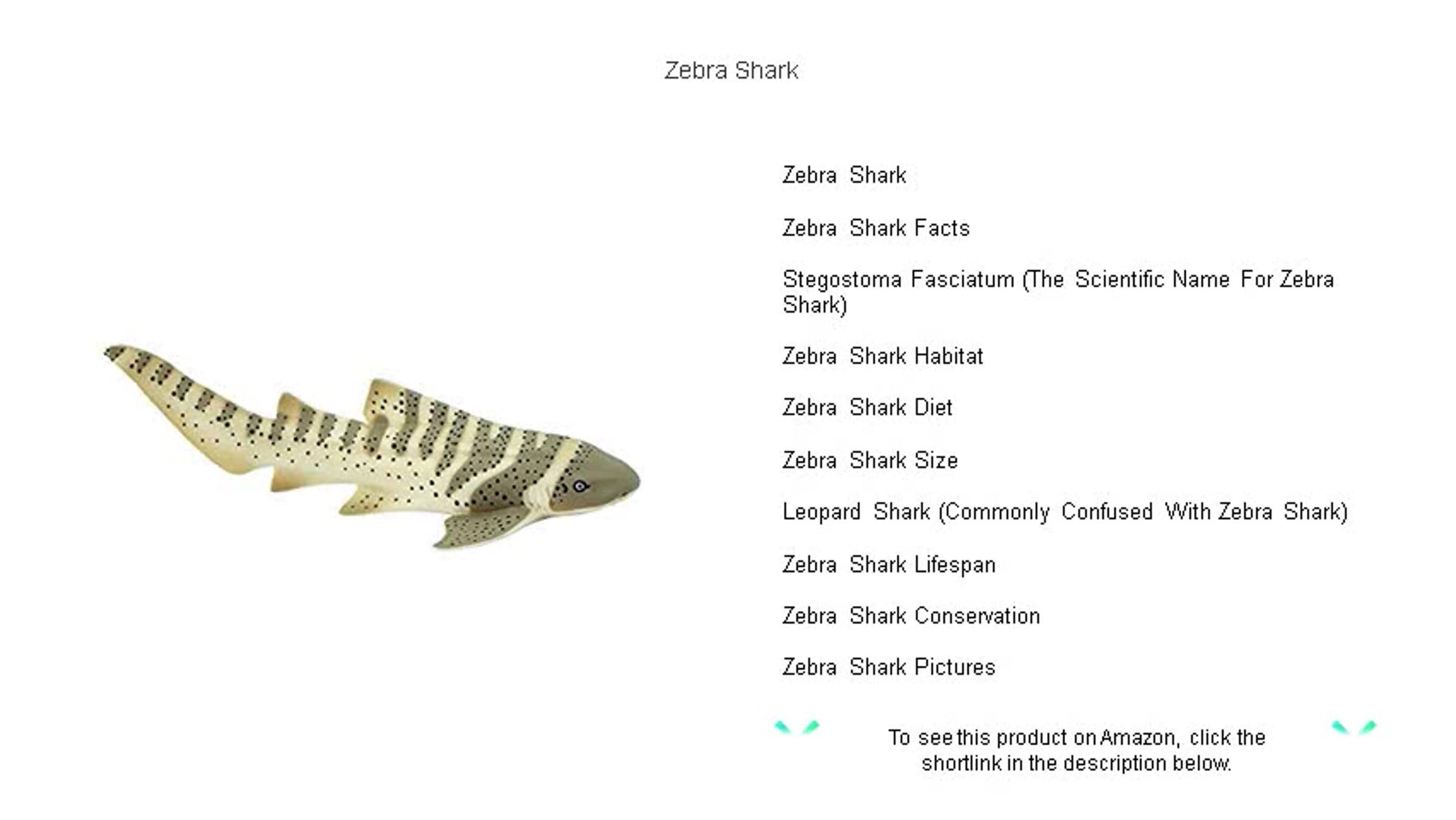
Task: Open "Zebra Shark Lifespan" entry
Action: [889, 565]
